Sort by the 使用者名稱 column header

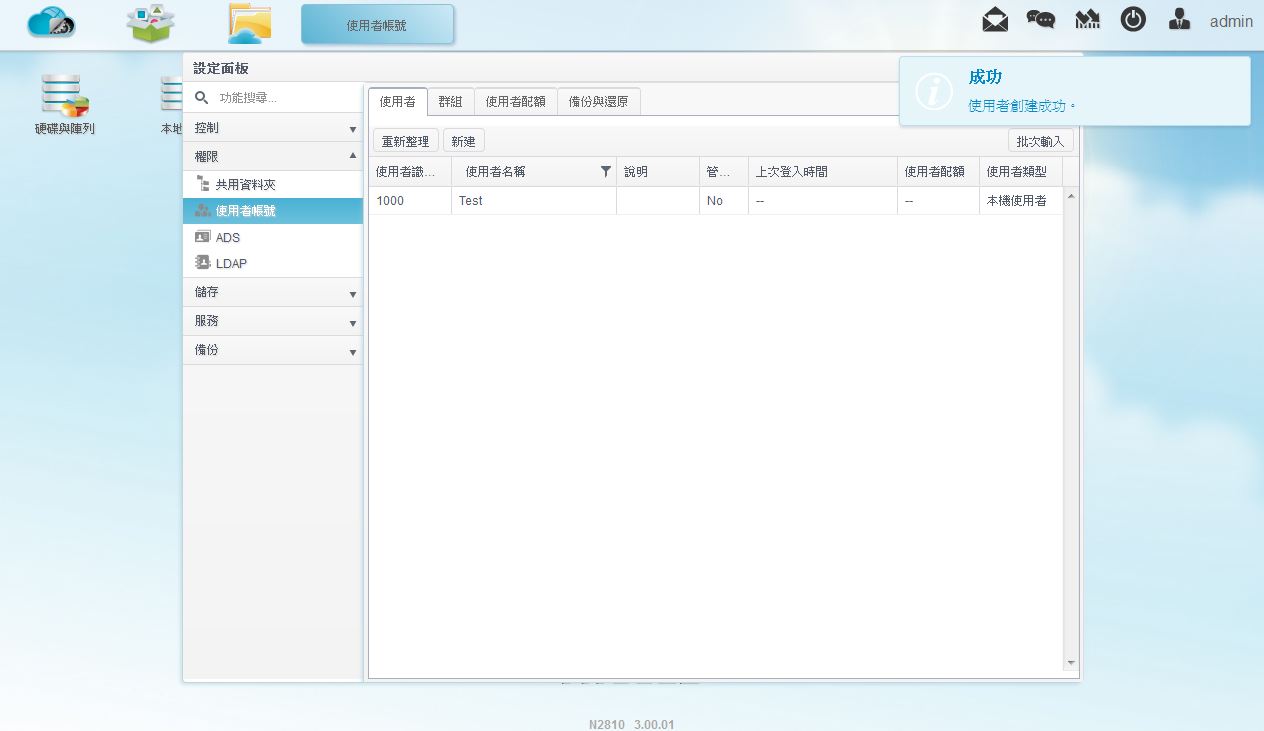(534, 172)
